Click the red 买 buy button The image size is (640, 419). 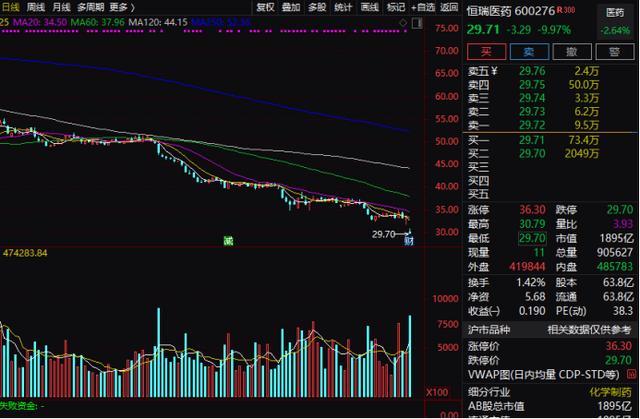(x=487, y=52)
